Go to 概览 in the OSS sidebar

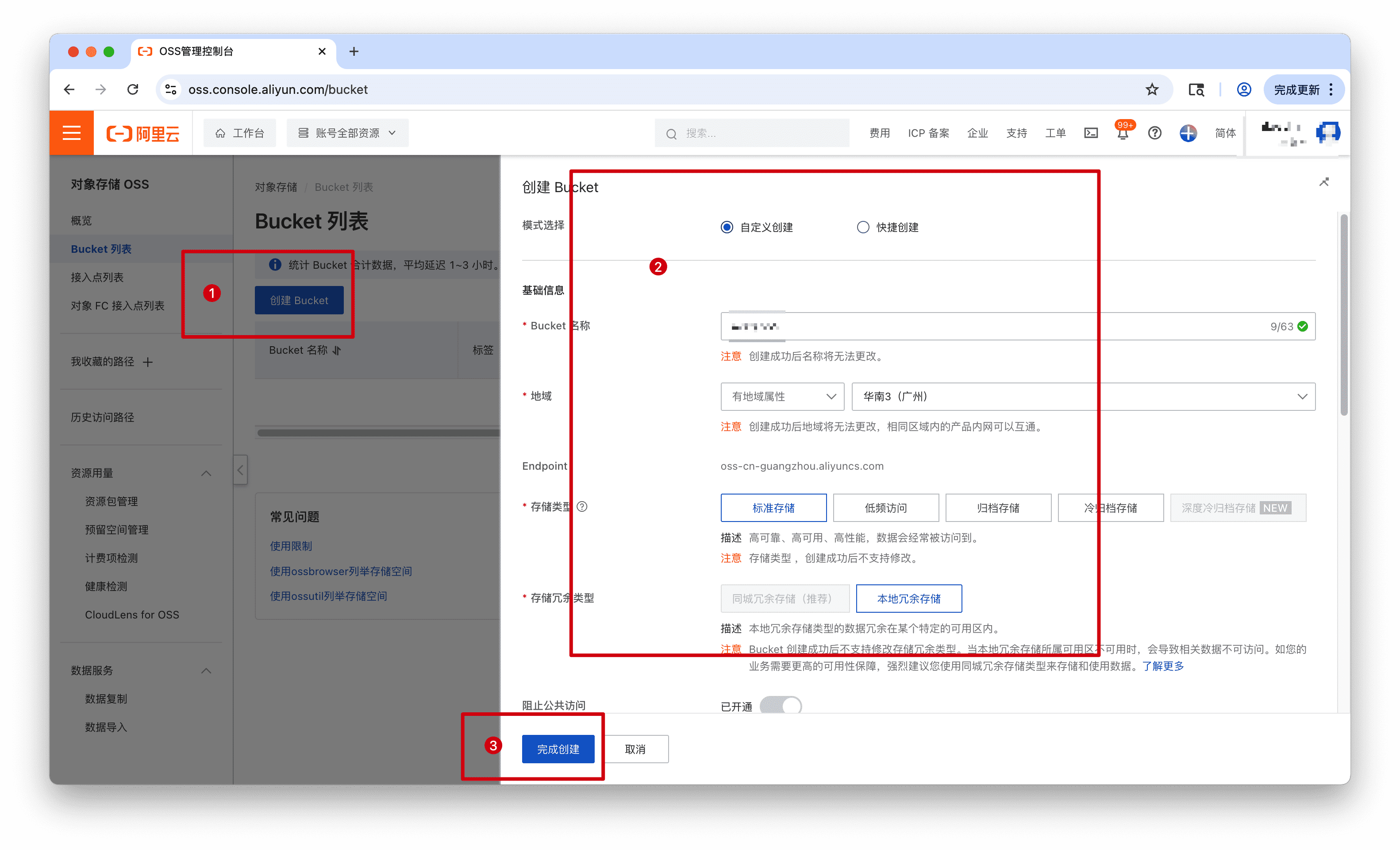(x=81, y=220)
